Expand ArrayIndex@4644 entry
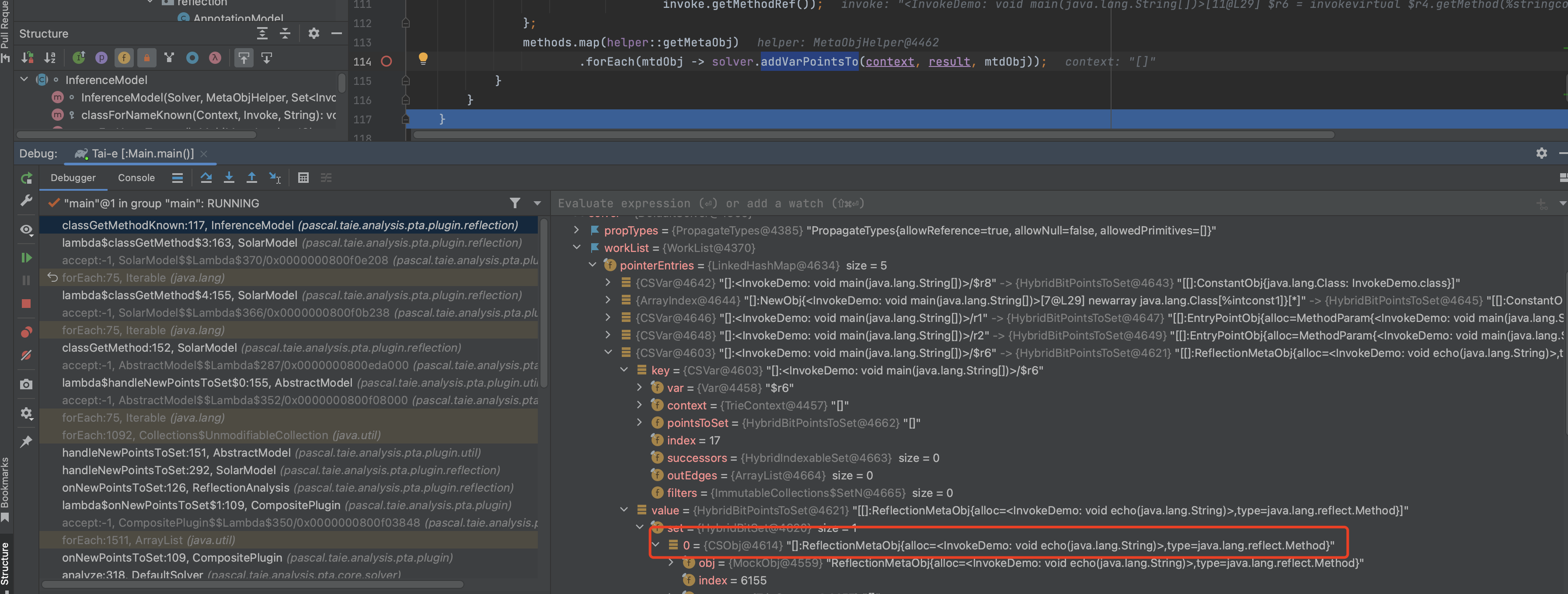The height and width of the screenshot is (594, 1568). click(607, 300)
